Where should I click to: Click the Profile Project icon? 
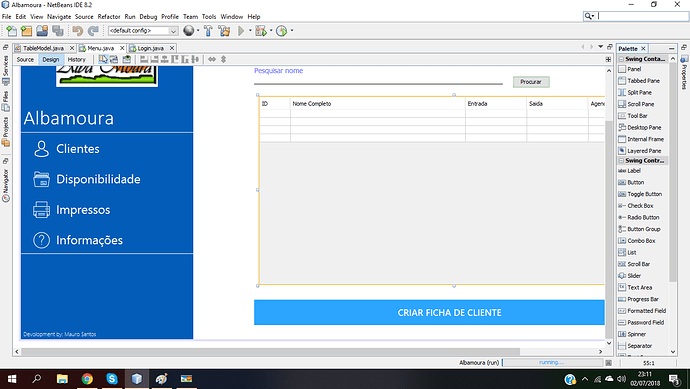pos(282,31)
